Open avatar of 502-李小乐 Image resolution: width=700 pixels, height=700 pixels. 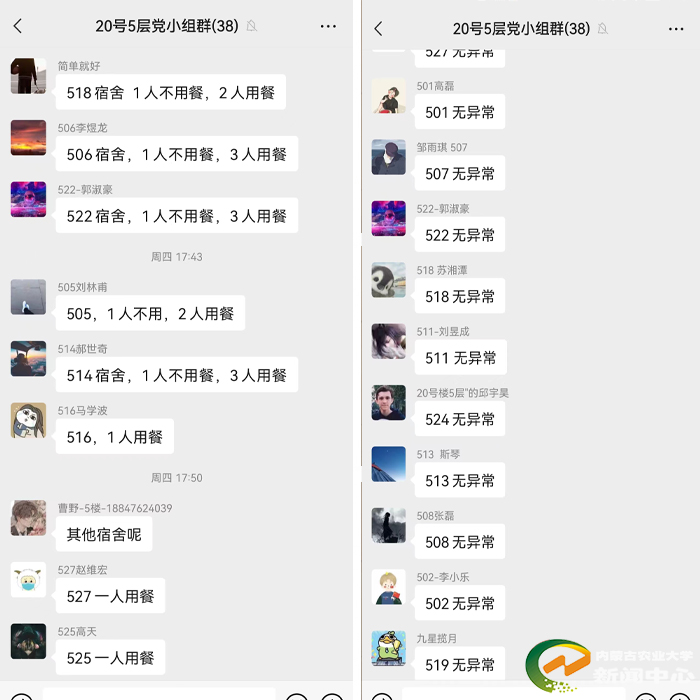(x=388, y=587)
